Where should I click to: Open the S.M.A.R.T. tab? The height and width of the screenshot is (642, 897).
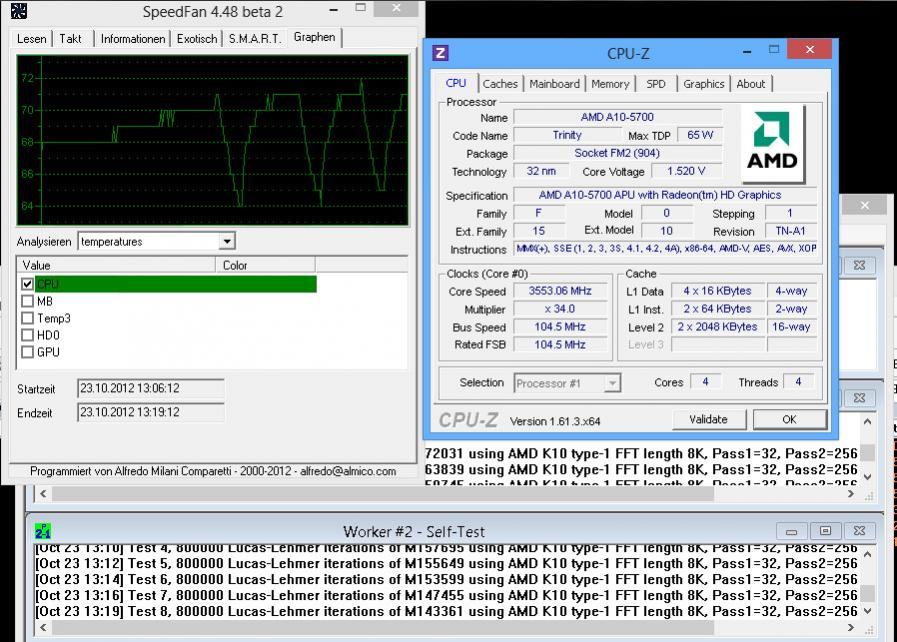click(255, 39)
